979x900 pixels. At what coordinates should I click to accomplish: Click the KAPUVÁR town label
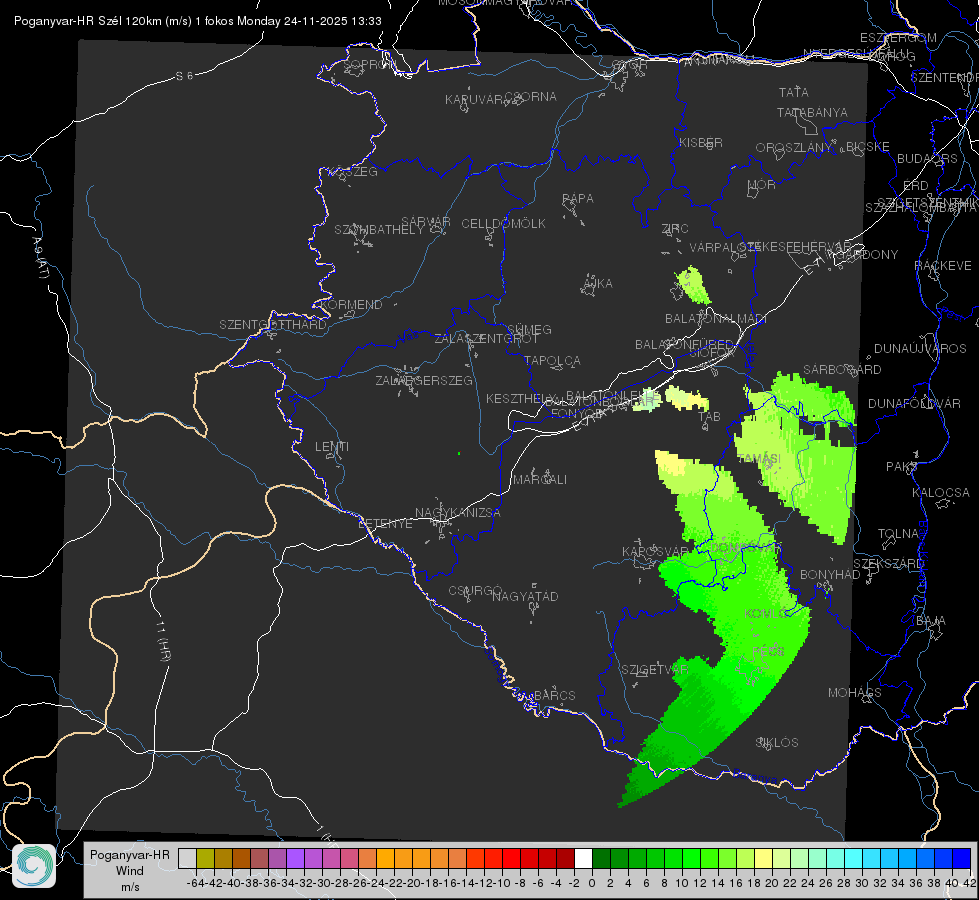[x=475, y=100]
